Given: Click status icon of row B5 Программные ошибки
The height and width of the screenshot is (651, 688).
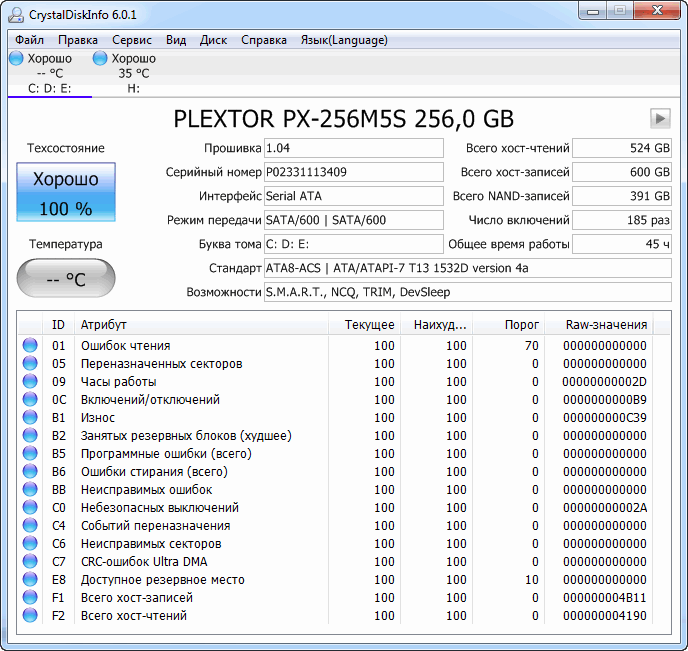Looking at the screenshot, I should [30, 453].
